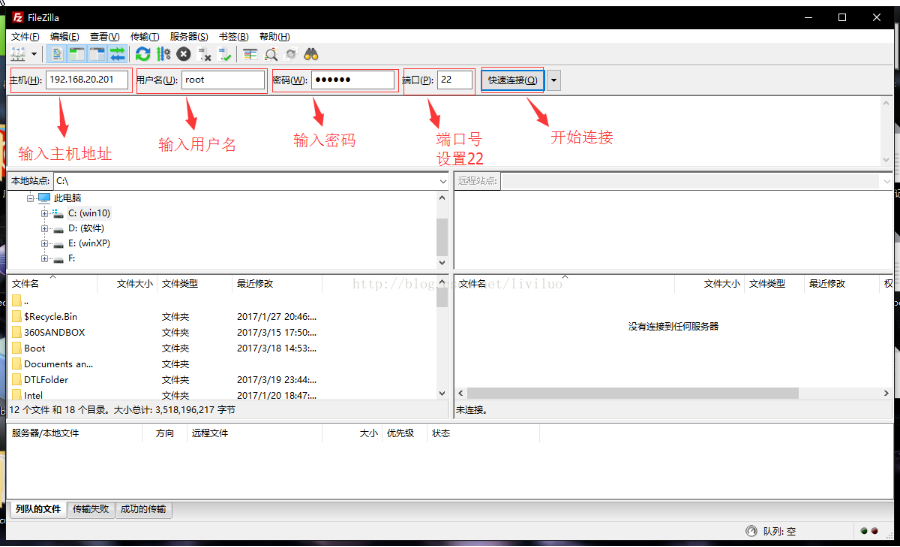Click the local file list scrollbar down arrow
This screenshot has width=900, height=547.
(442, 393)
